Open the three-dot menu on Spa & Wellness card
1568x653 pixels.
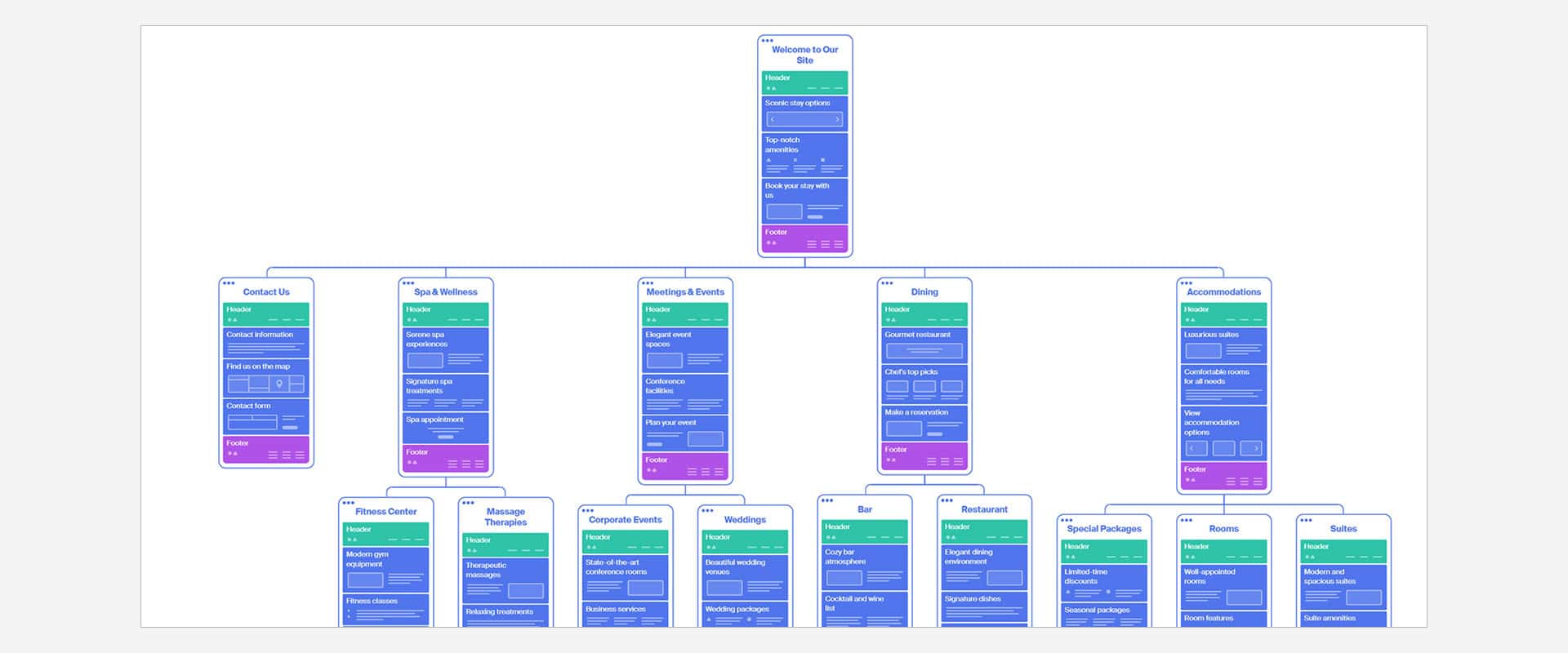[x=408, y=283]
